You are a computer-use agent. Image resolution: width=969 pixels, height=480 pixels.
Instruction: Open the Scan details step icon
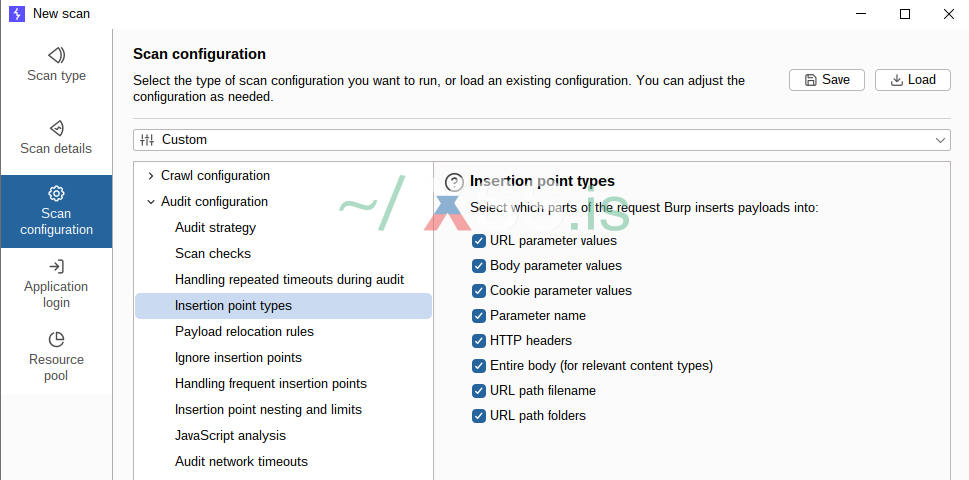coord(56,128)
